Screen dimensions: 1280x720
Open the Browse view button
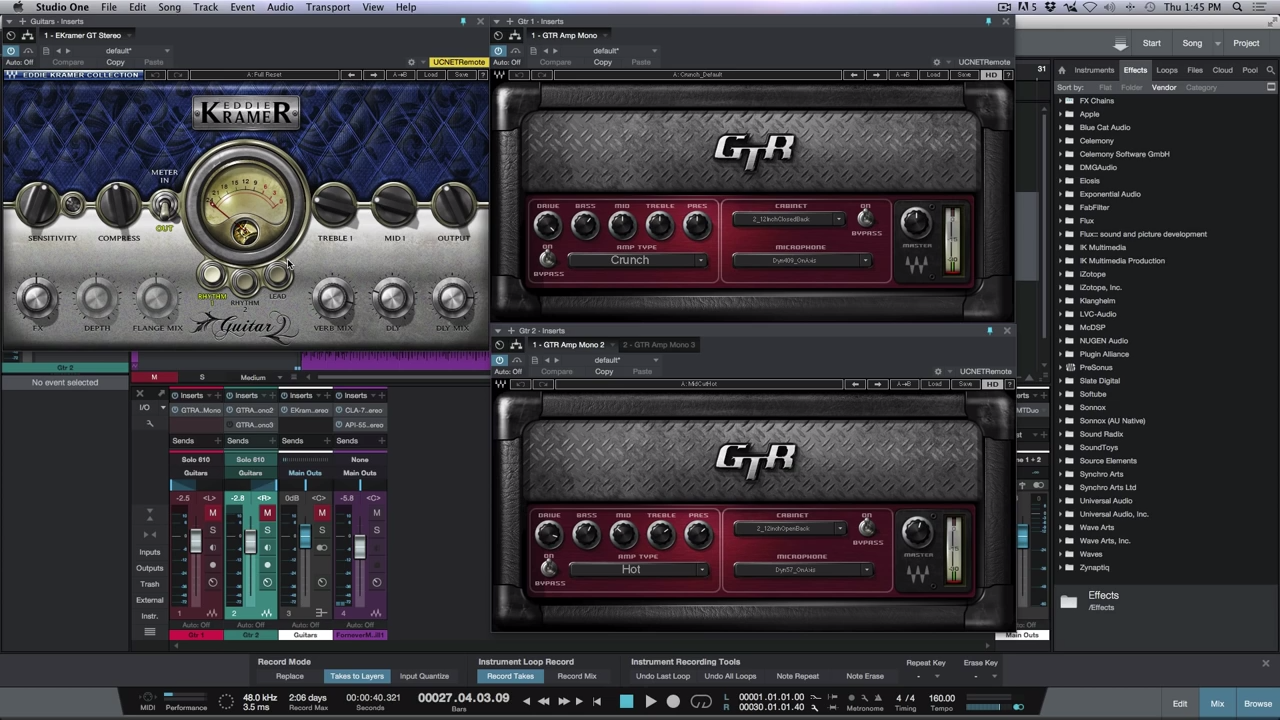[1258, 704]
